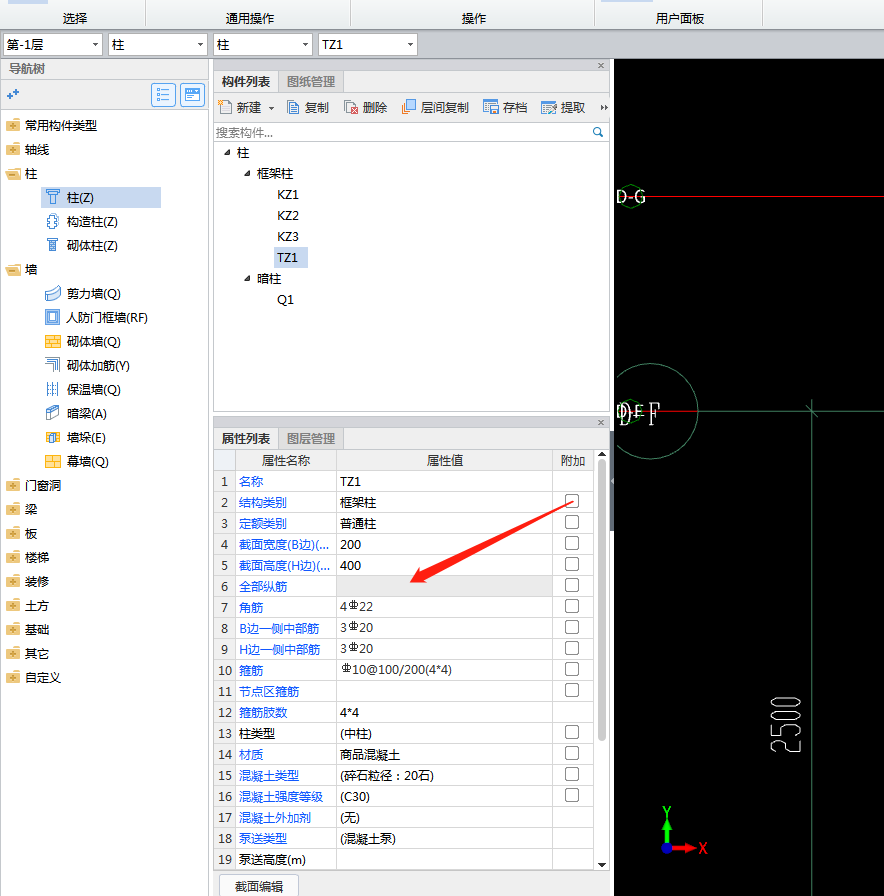This screenshot has width=884, height=896.
Task: Switch navigation tree to list view icon
Action: pyautogui.click(x=164, y=95)
